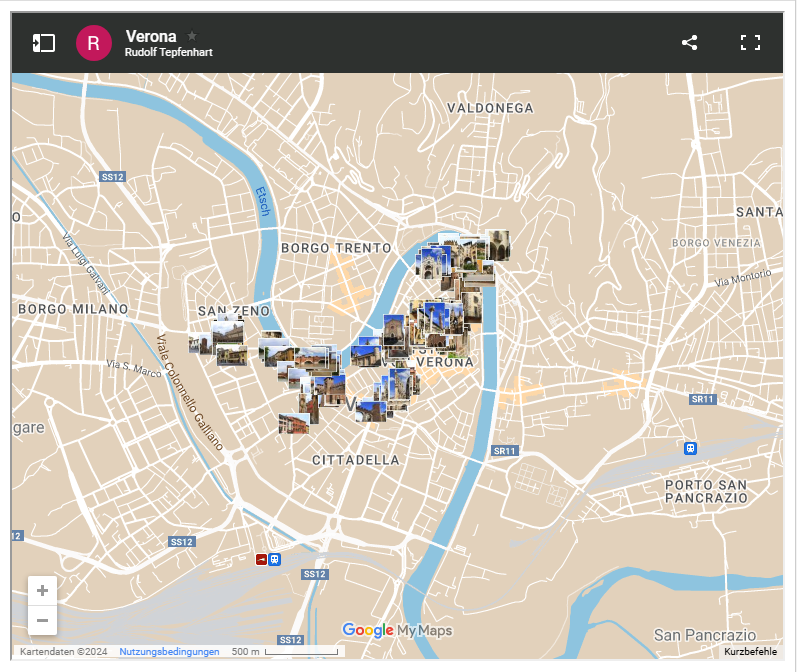Open the Nutzungsbedingungen link
The width and height of the screenshot is (797, 672).
tap(169, 652)
